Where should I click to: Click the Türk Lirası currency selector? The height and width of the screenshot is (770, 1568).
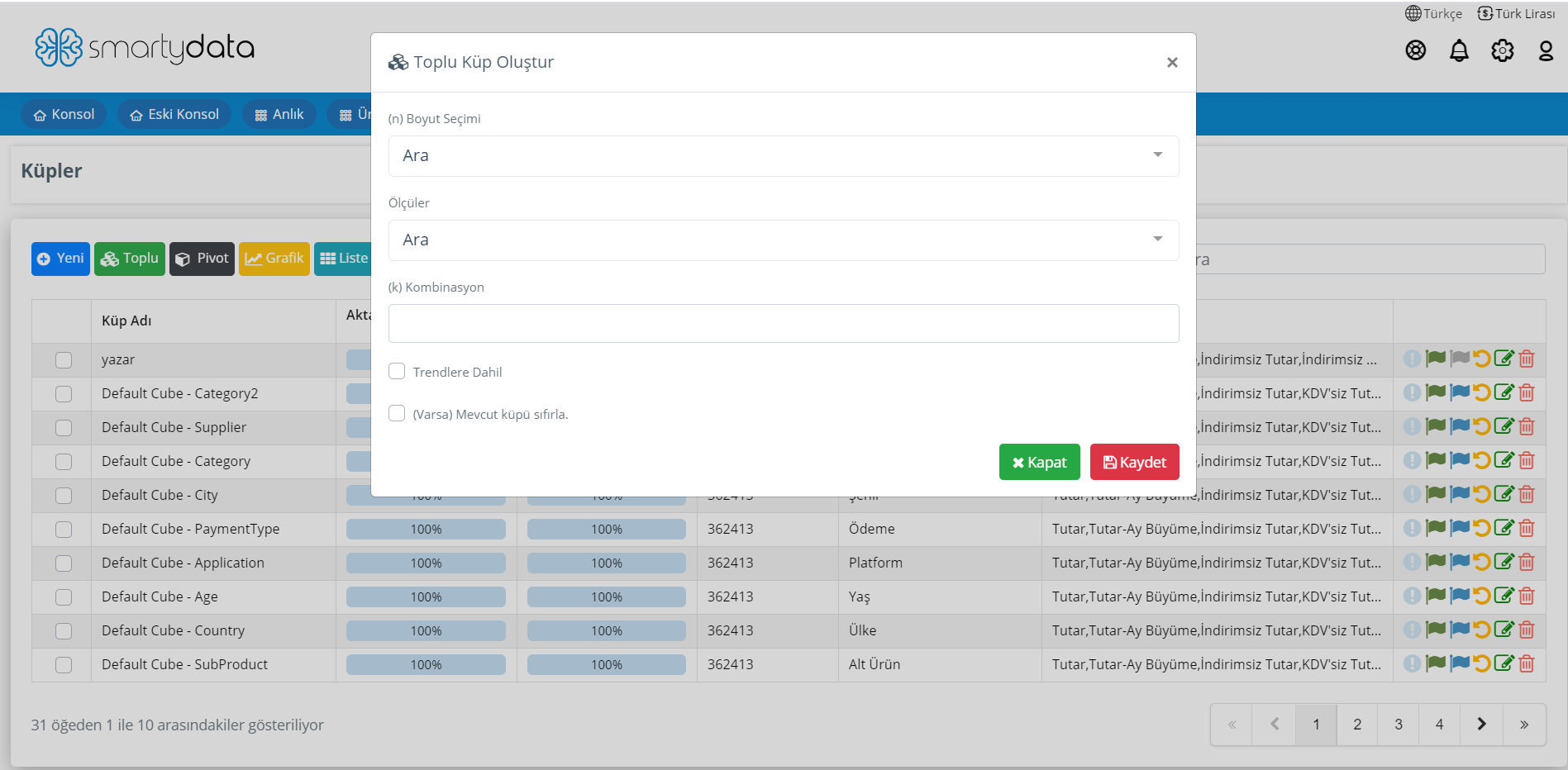pos(1517,13)
